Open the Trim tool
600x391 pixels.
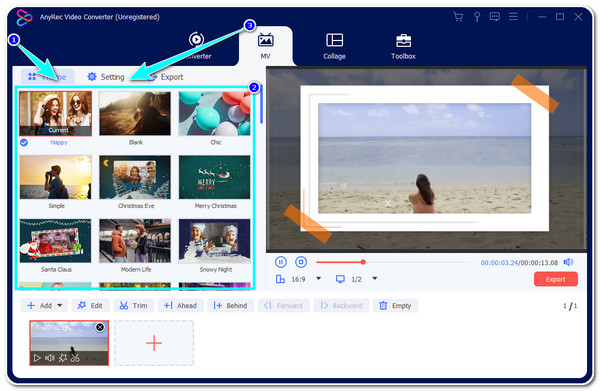coord(134,306)
